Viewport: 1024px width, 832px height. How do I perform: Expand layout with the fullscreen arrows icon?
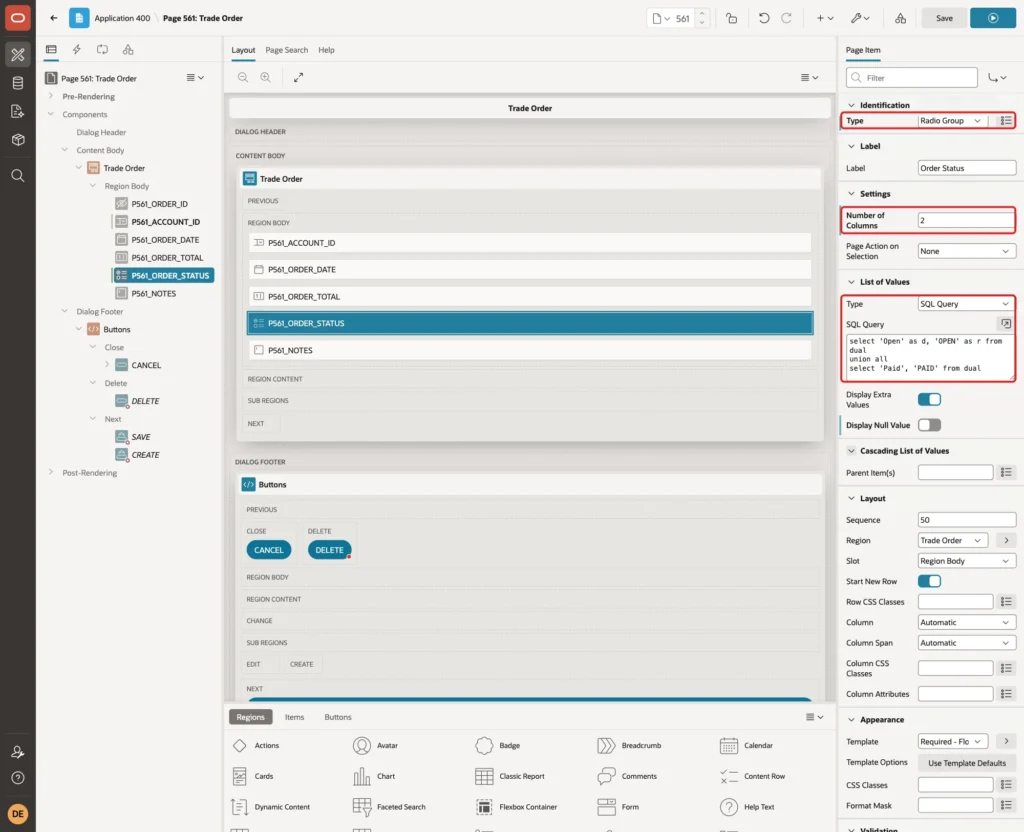coord(298,77)
